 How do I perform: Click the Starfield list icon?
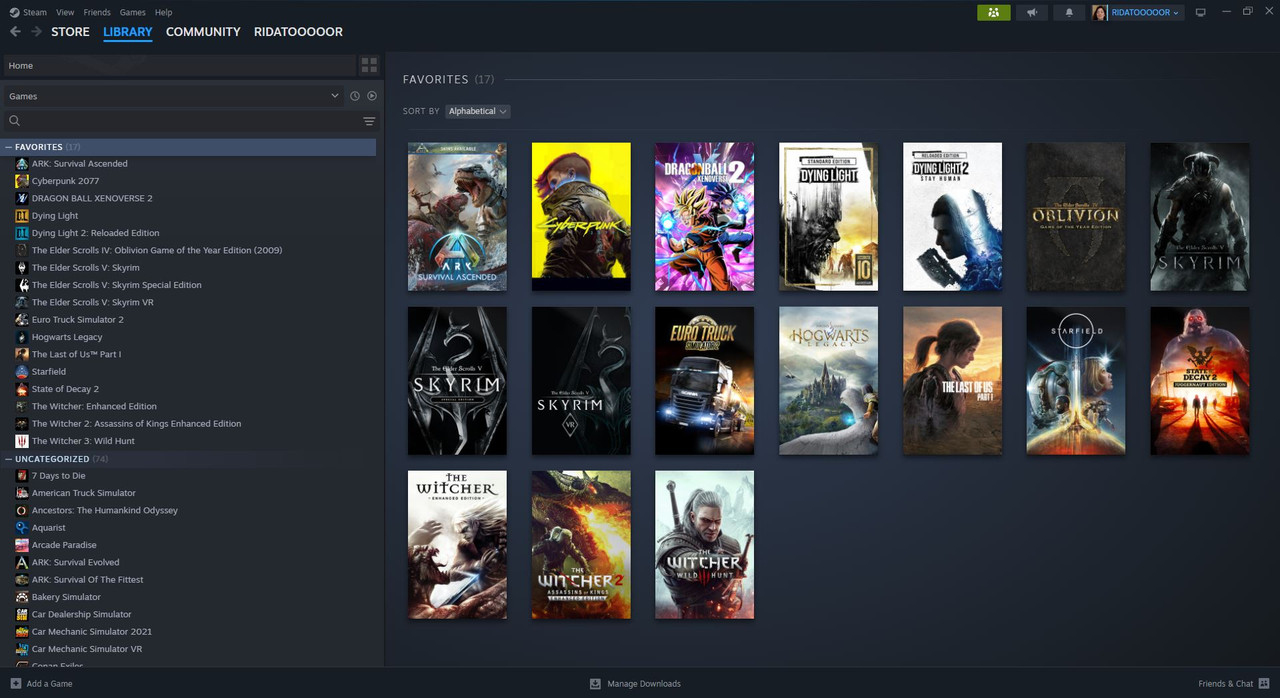point(22,372)
